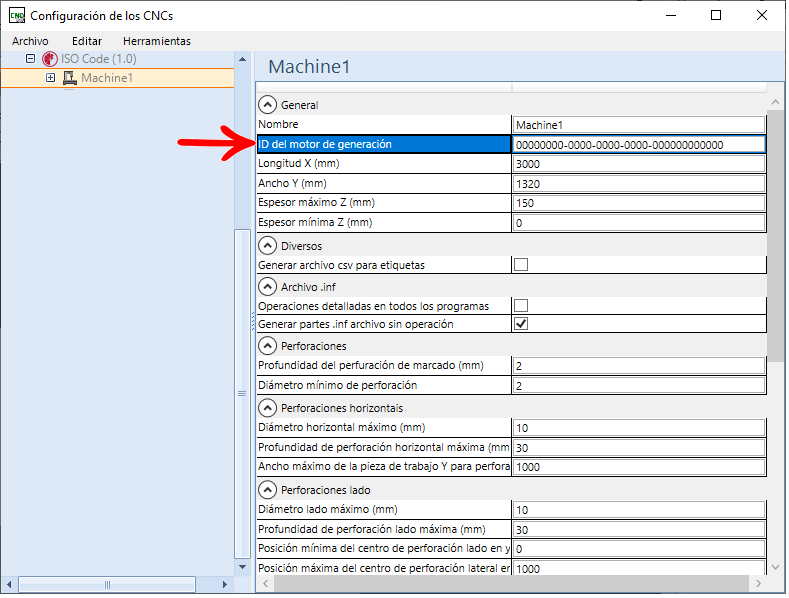Select Machine1 in the tree
Viewport: 789px width, 598px height.
pos(107,78)
